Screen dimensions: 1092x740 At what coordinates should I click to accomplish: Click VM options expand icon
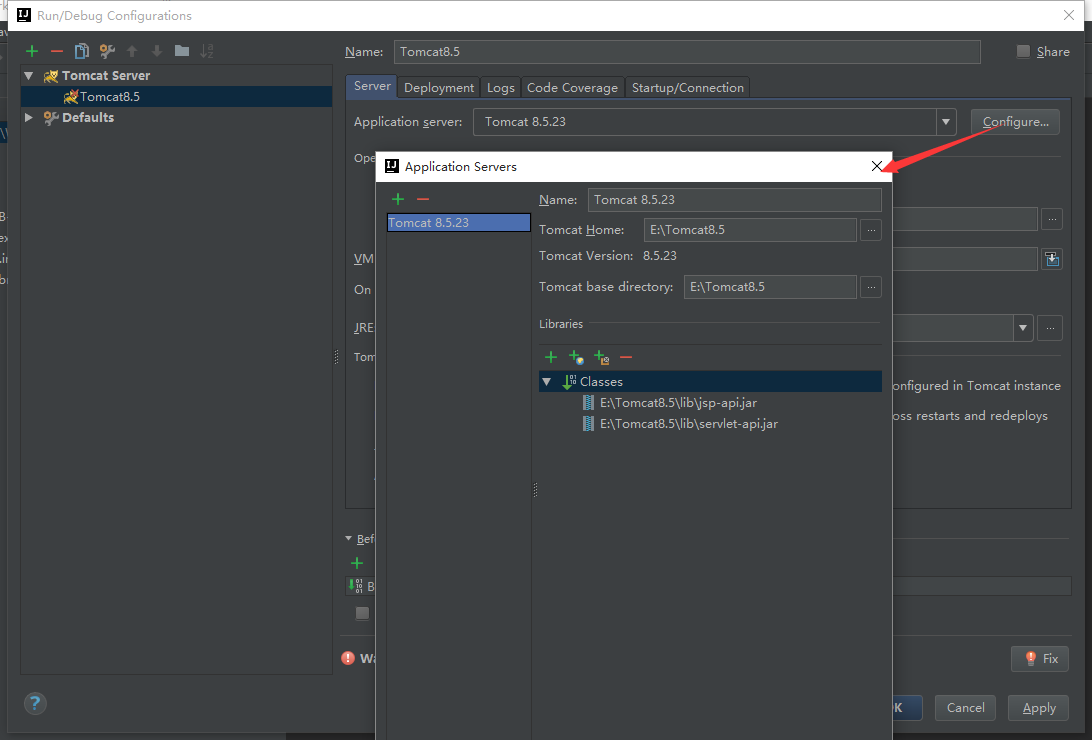coord(1052,259)
